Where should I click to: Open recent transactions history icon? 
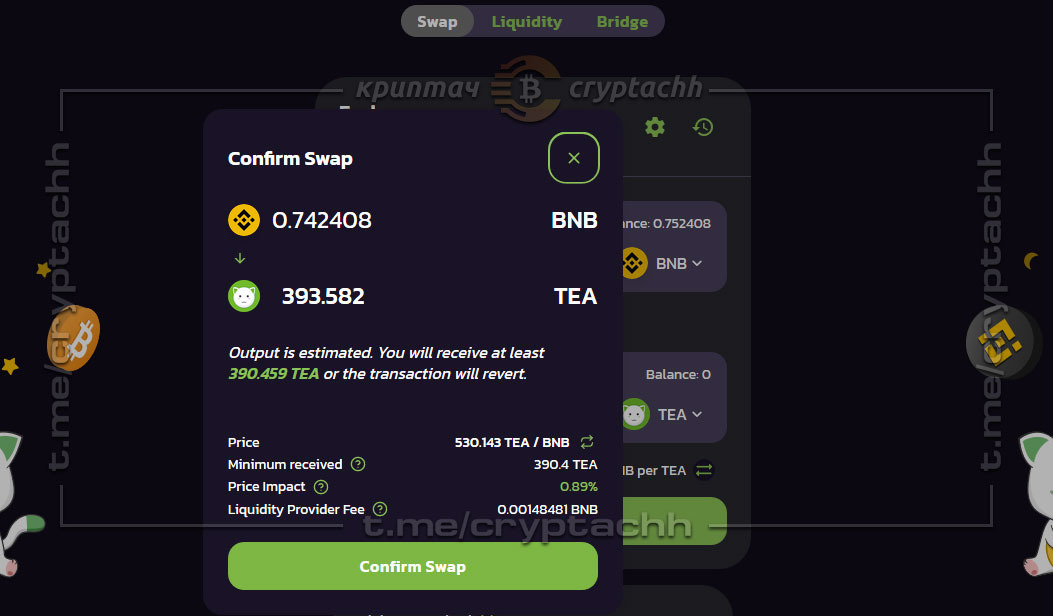(x=702, y=127)
